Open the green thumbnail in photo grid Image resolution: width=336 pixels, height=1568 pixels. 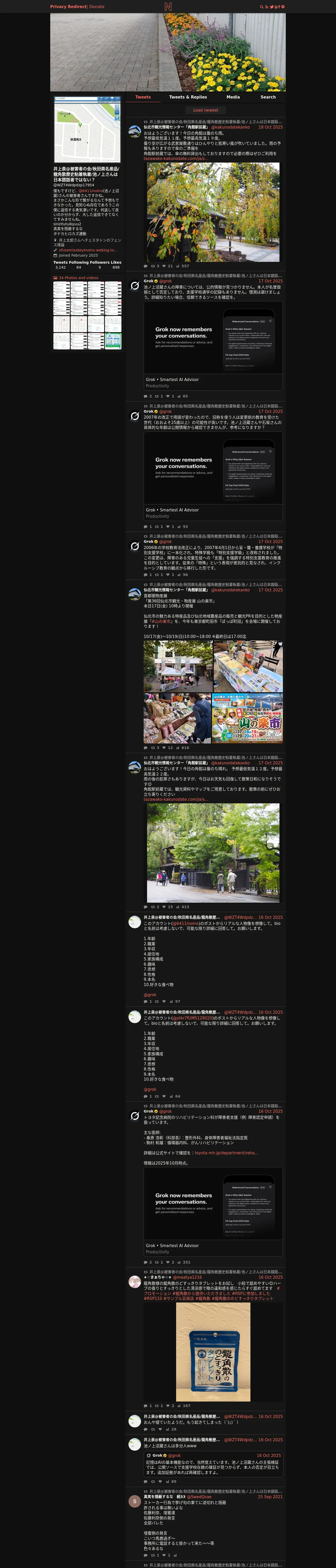pyautogui.click(x=113, y=341)
